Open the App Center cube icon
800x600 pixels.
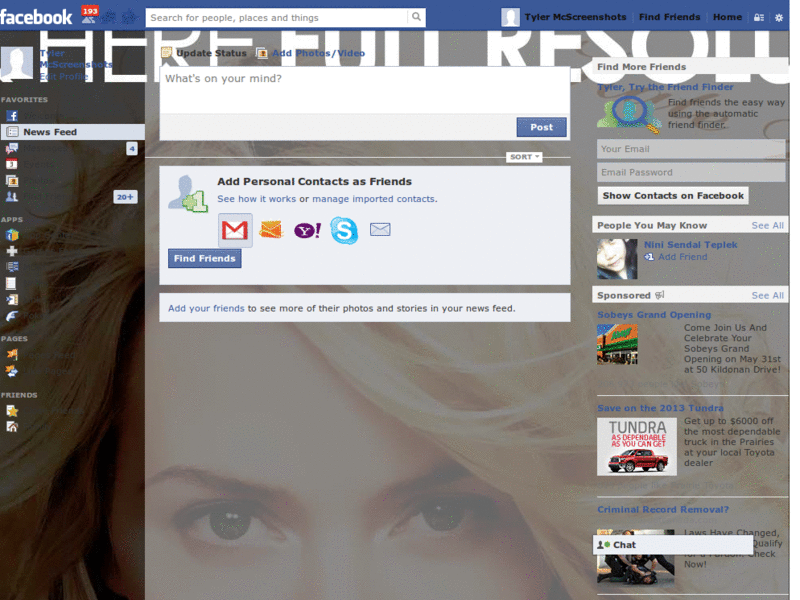(12, 235)
